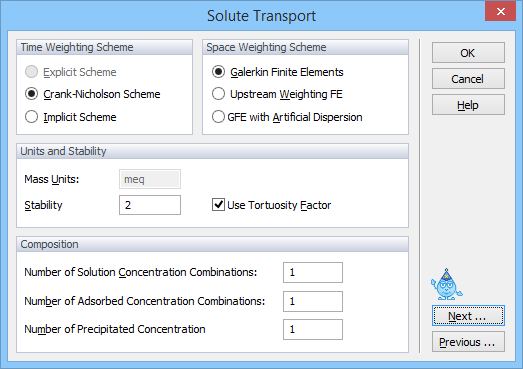Confirm settings with the OK button
The width and height of the screenshot is (523, 369).
(468, 53)
